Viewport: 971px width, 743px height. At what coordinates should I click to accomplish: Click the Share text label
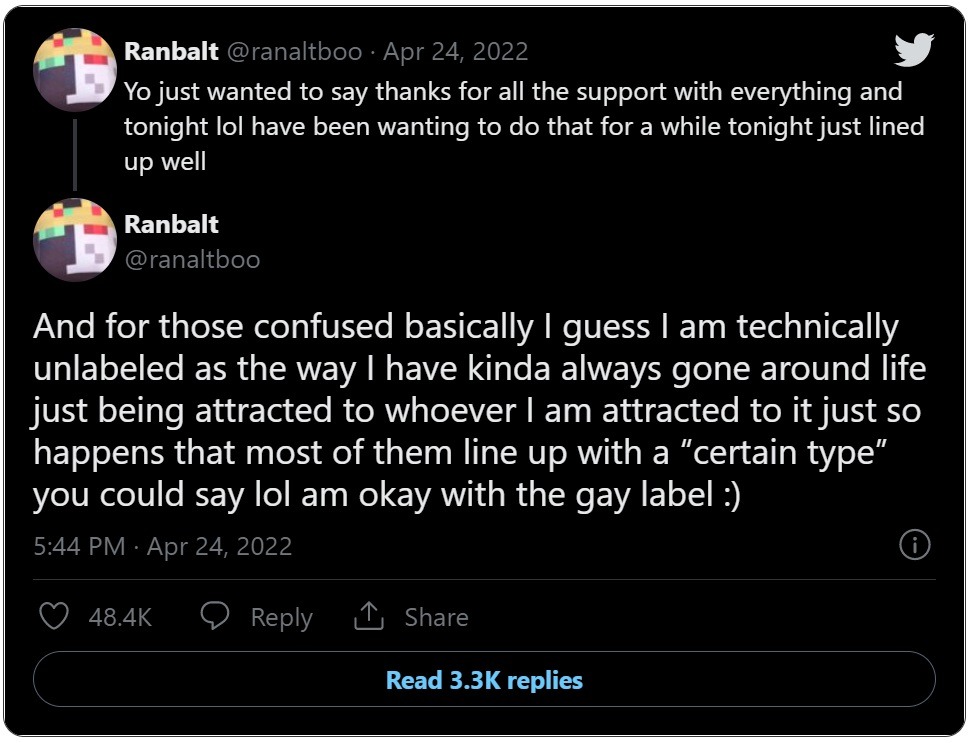click(437, 617)
